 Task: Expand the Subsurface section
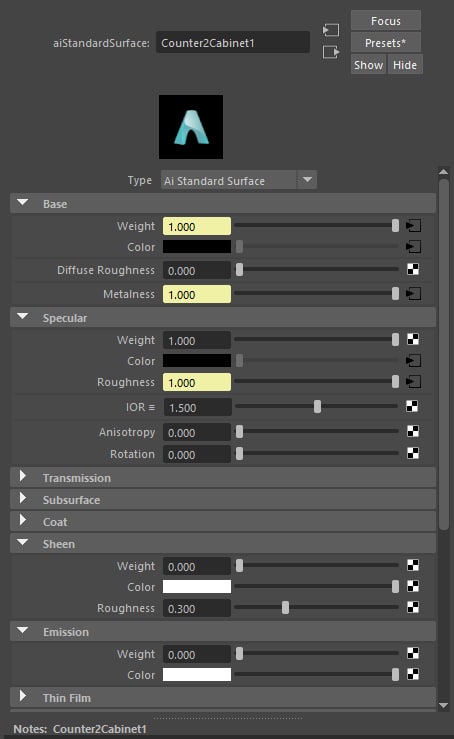[x=22, y=499]
